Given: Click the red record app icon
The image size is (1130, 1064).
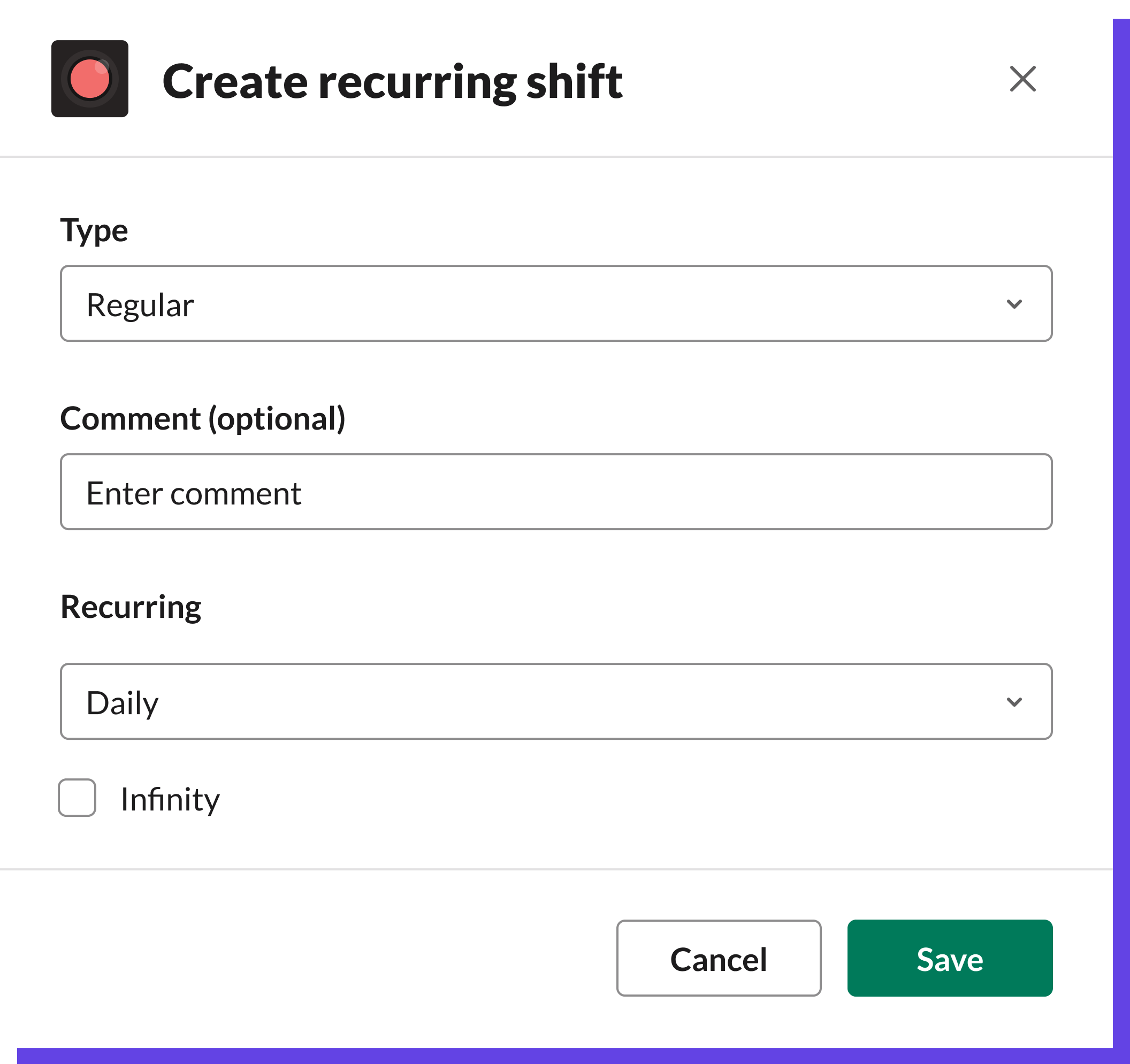Looking at the screenshot, I should click(x=90, y=79).
